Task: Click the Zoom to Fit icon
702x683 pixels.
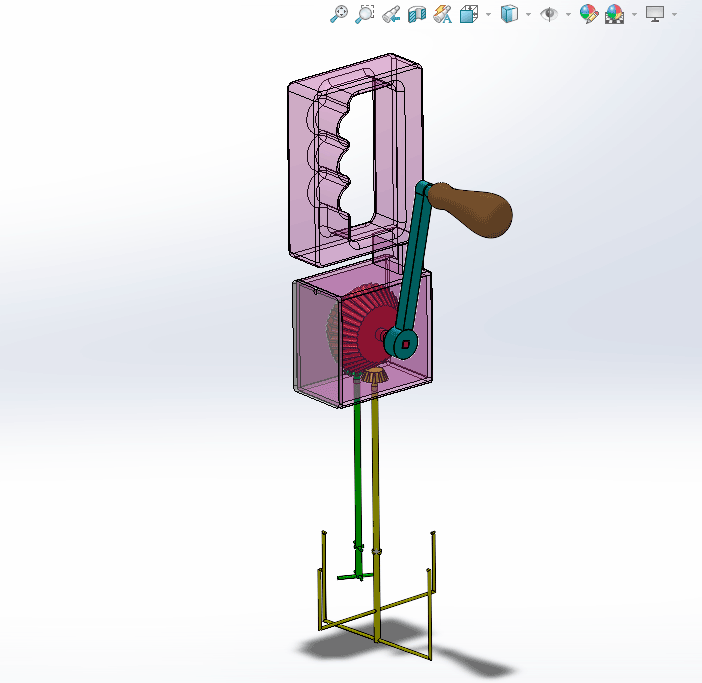Action: [339, 14]
